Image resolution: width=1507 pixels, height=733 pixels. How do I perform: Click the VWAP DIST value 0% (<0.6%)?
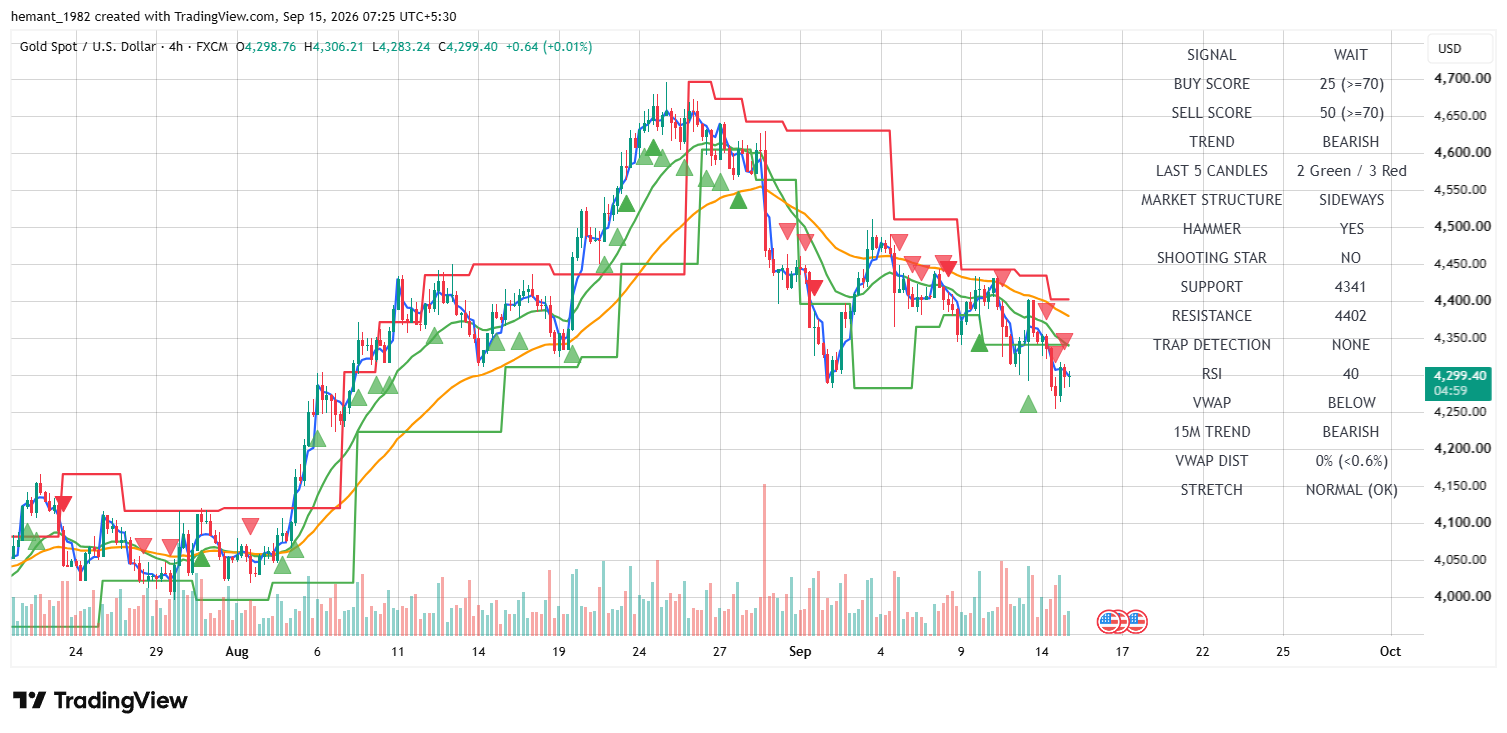click(x=1351, y=461)
